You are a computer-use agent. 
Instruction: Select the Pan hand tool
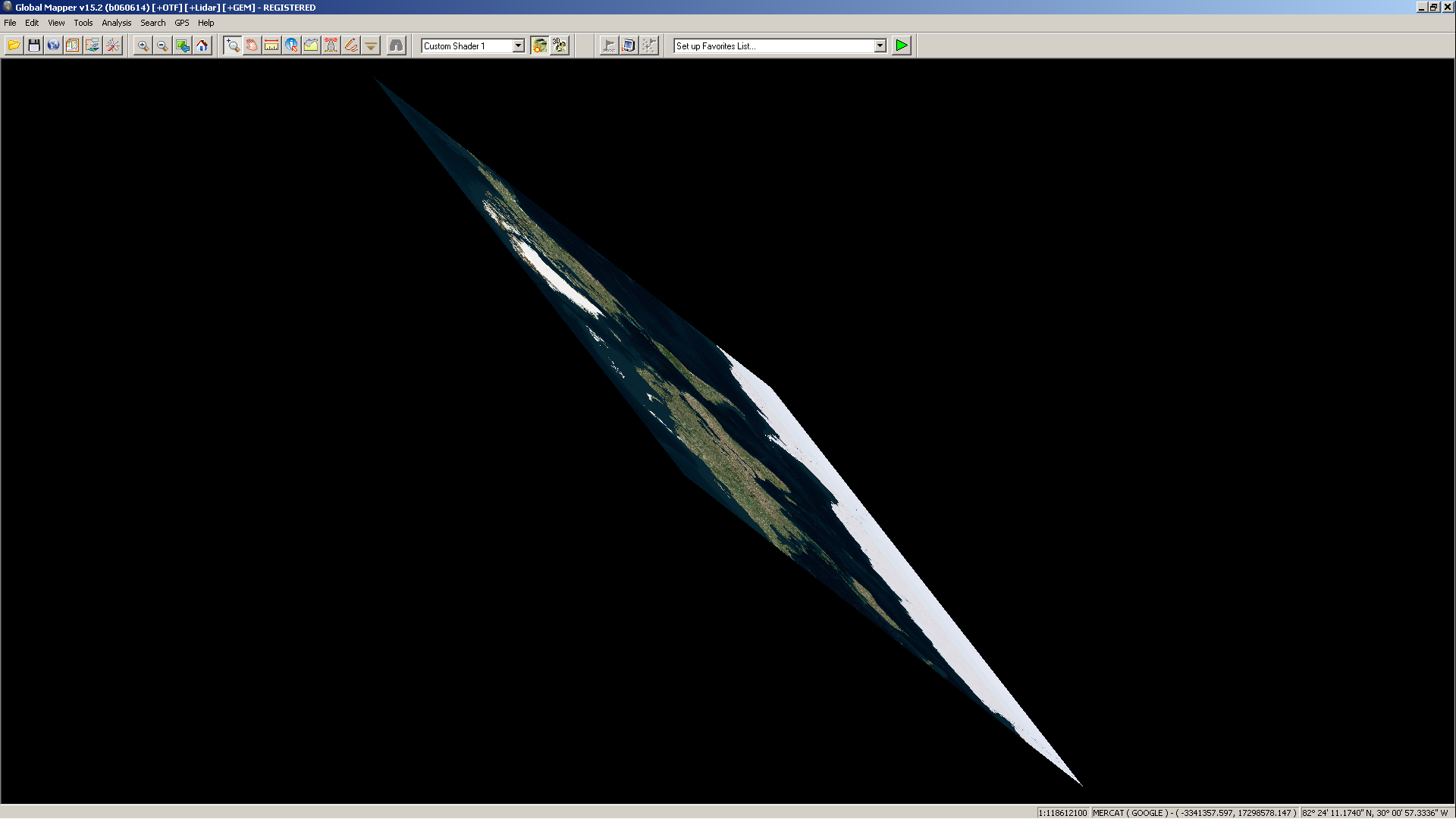[252, 45]
